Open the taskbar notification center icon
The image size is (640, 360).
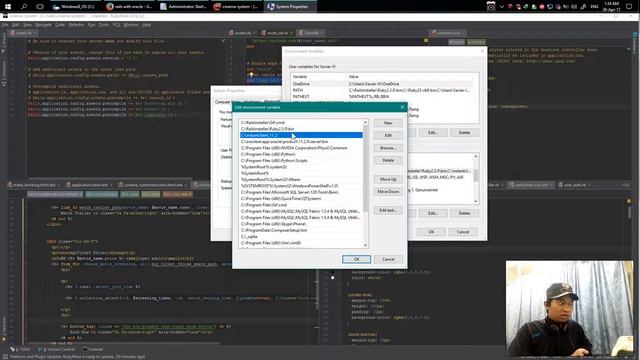(x=629, y=7)
